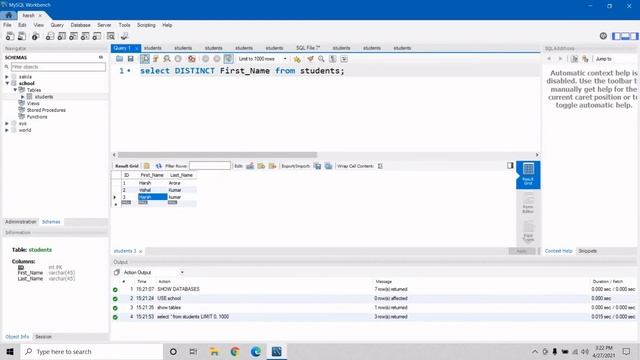This screenshot has height=360, width=640.
Task: Open the Form Editor side panel
Action: (528, 203)
